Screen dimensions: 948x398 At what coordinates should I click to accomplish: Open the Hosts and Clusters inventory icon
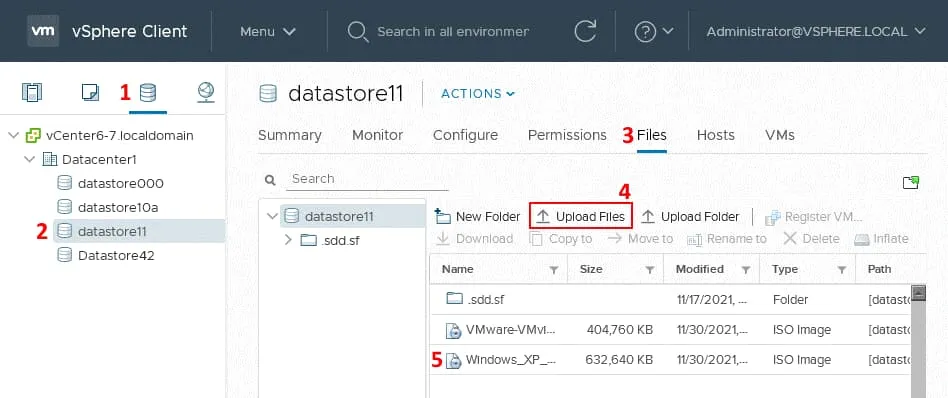[31, 93]
